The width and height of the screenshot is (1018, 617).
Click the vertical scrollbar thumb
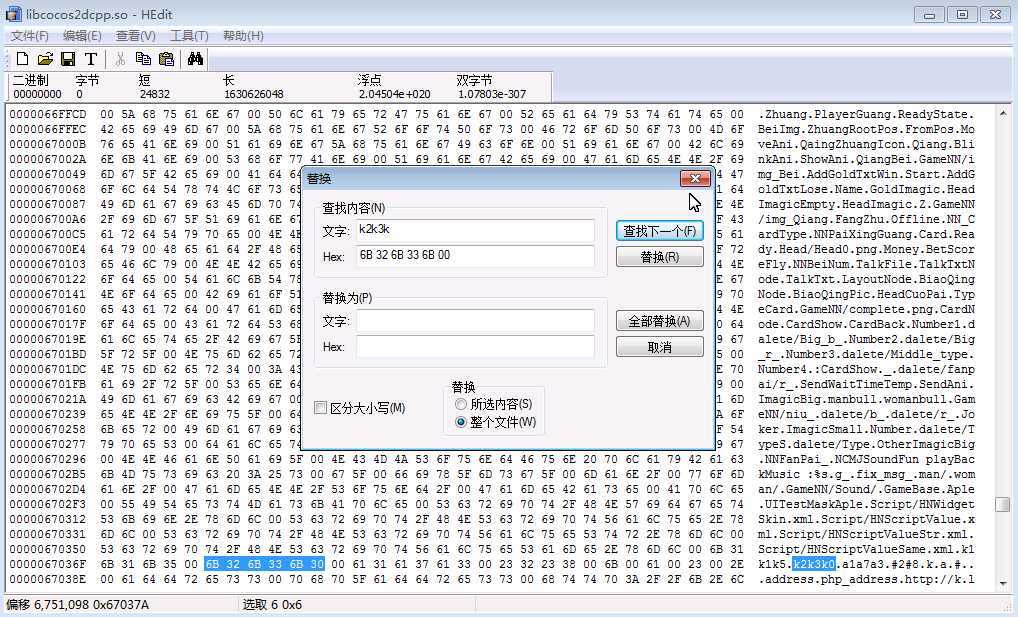1002,504
